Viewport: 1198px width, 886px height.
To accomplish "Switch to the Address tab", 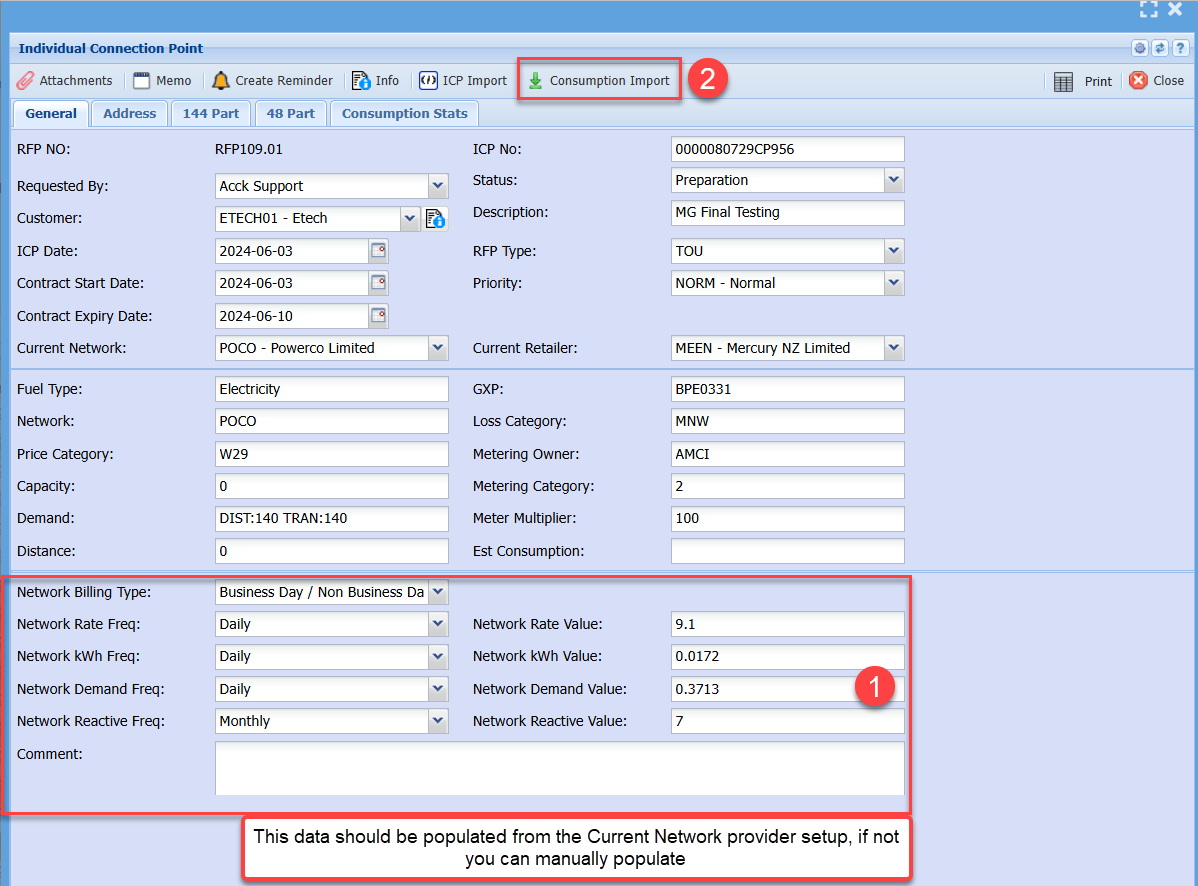I will pyautogui.click(x=129, y=114).
